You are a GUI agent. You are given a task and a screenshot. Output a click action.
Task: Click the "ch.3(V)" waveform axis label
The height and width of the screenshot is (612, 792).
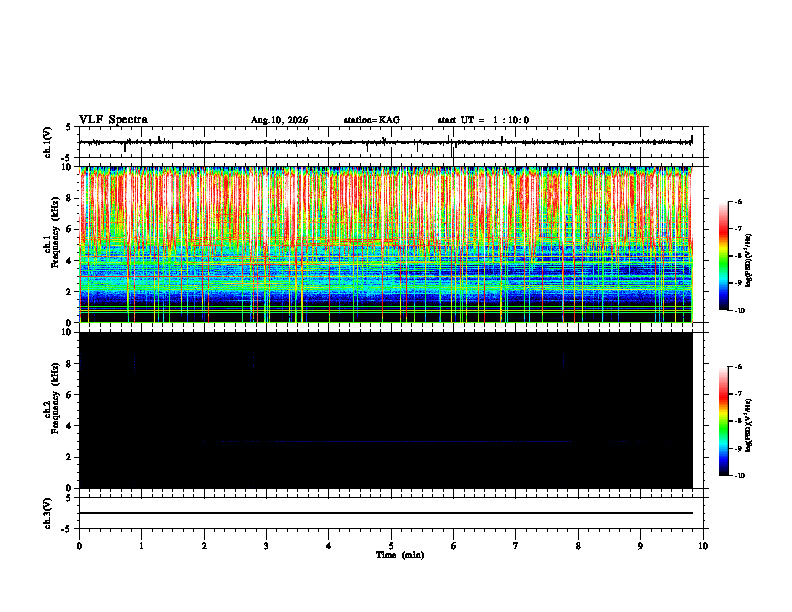[x=48, y=513]
